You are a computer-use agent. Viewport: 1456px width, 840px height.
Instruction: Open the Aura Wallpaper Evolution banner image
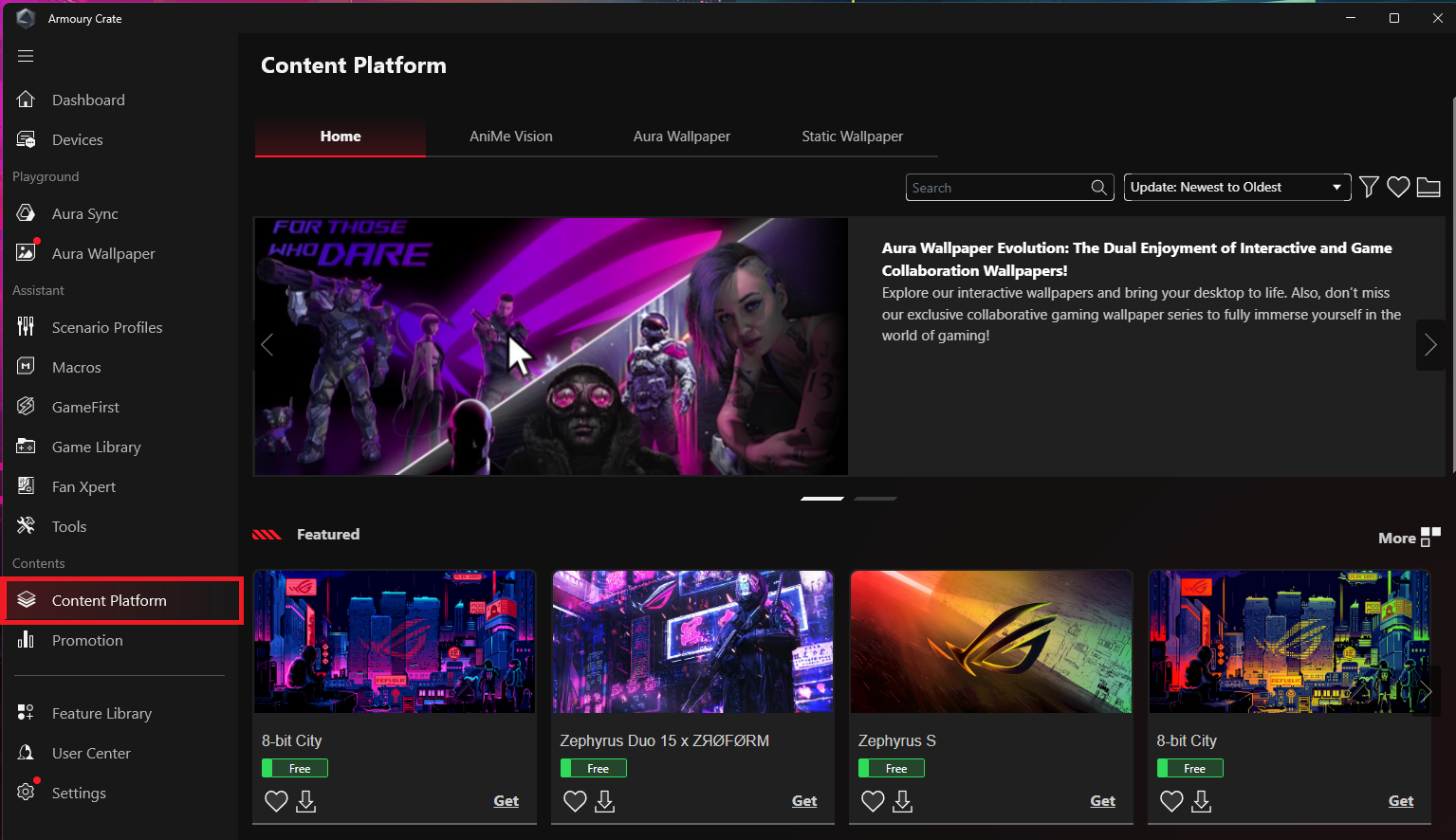pos(551,346)
